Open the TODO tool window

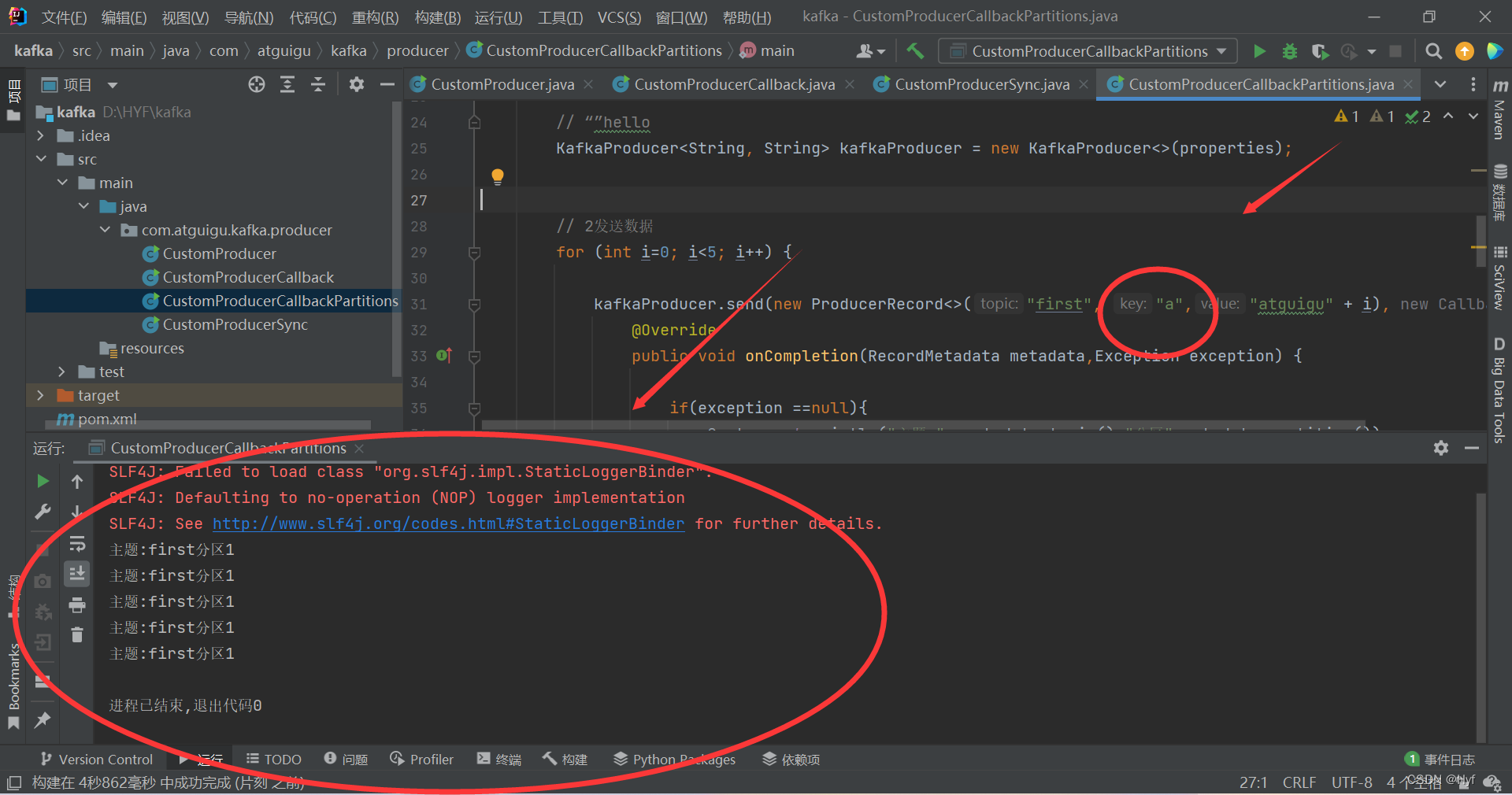(273, 760)
